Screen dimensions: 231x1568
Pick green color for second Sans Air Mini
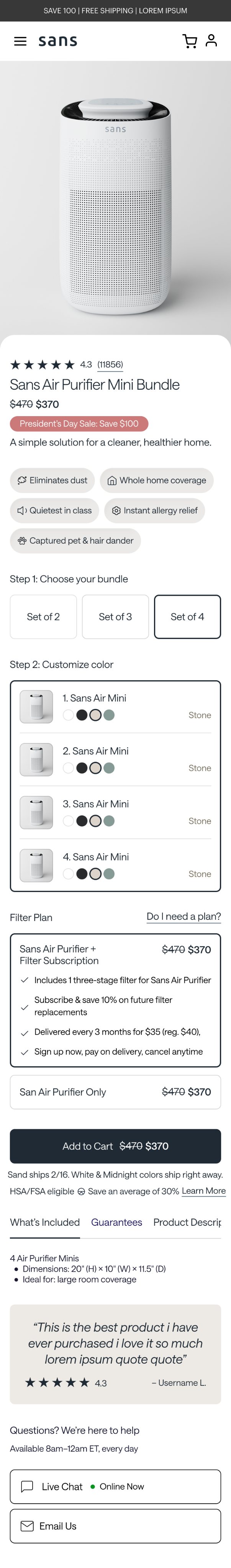pyautogui.click(x=109, y=768)
